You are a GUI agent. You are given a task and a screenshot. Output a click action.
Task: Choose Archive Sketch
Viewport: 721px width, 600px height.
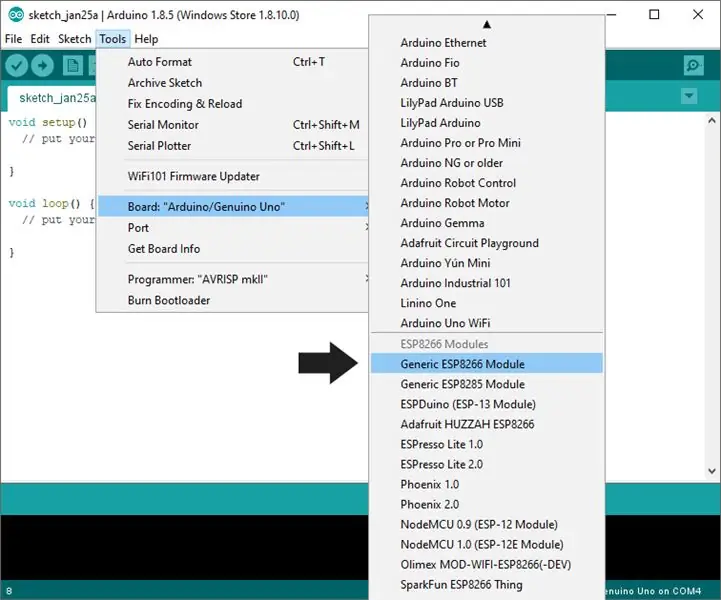coord(233,83)
